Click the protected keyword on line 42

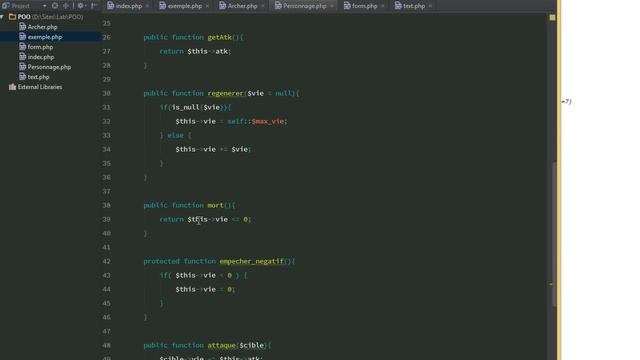(x=161, y=261)
